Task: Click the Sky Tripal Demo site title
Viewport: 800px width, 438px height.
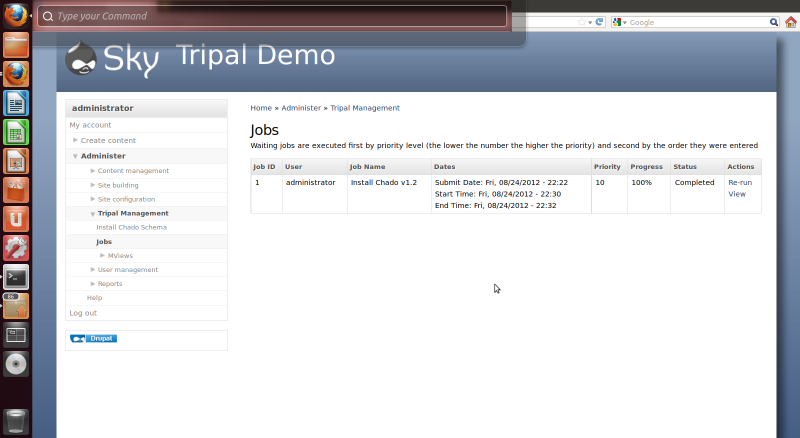Action: 255,56
